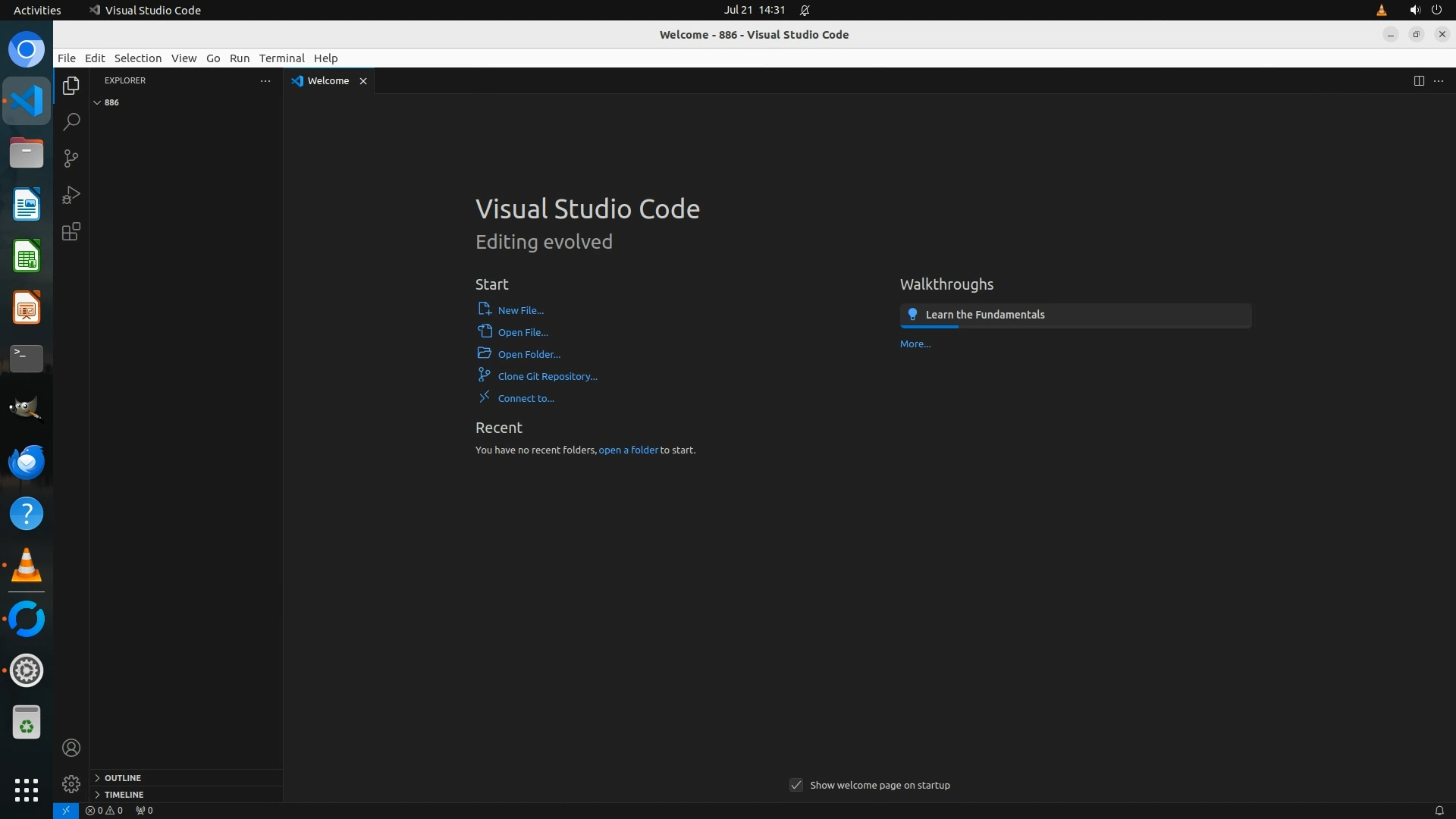Close the Welcome tab
This screenshot has height=819, width=1456.
[x=363, y=81]
